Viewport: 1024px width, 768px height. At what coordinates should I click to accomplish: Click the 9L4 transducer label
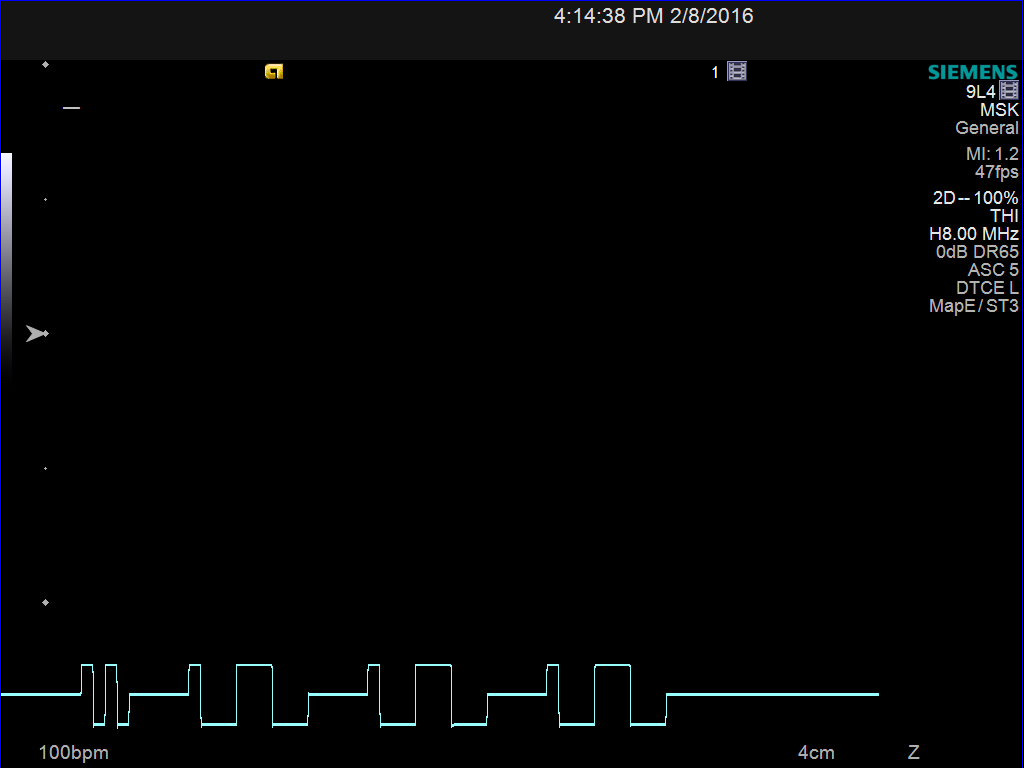click(981, 91)
